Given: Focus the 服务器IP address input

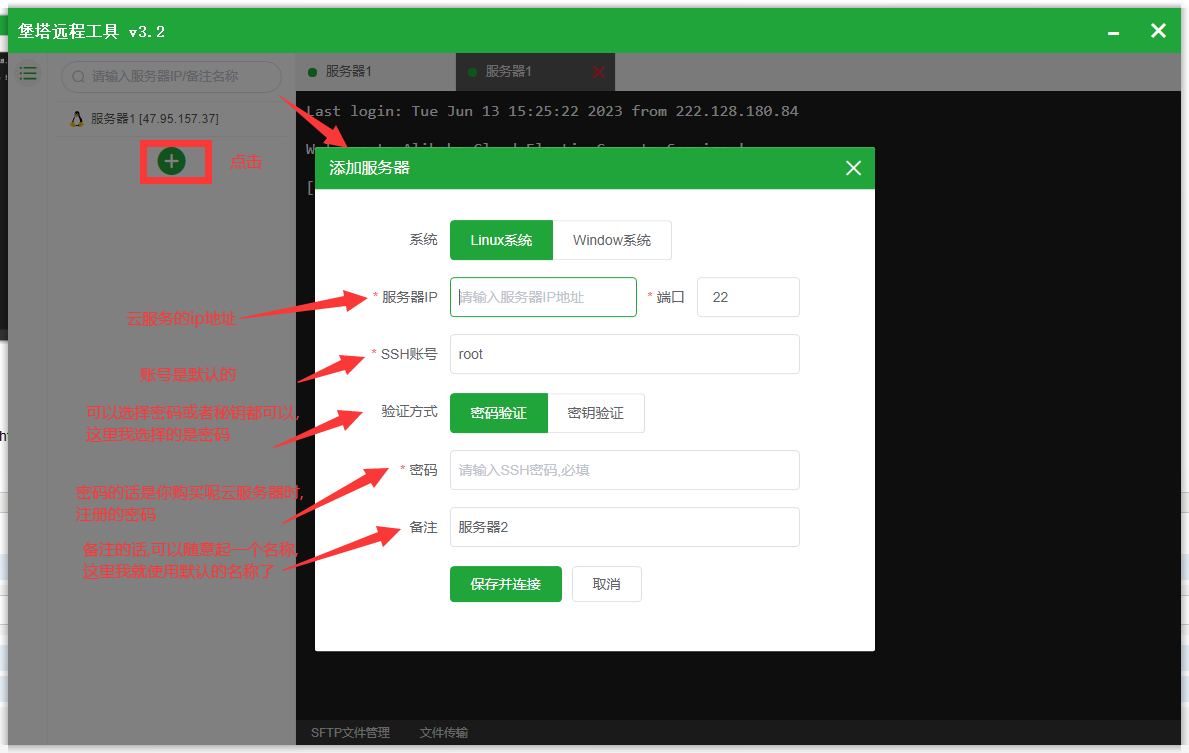Looking at the screenshot, I should pyautogui.click(x=543, y=297).
